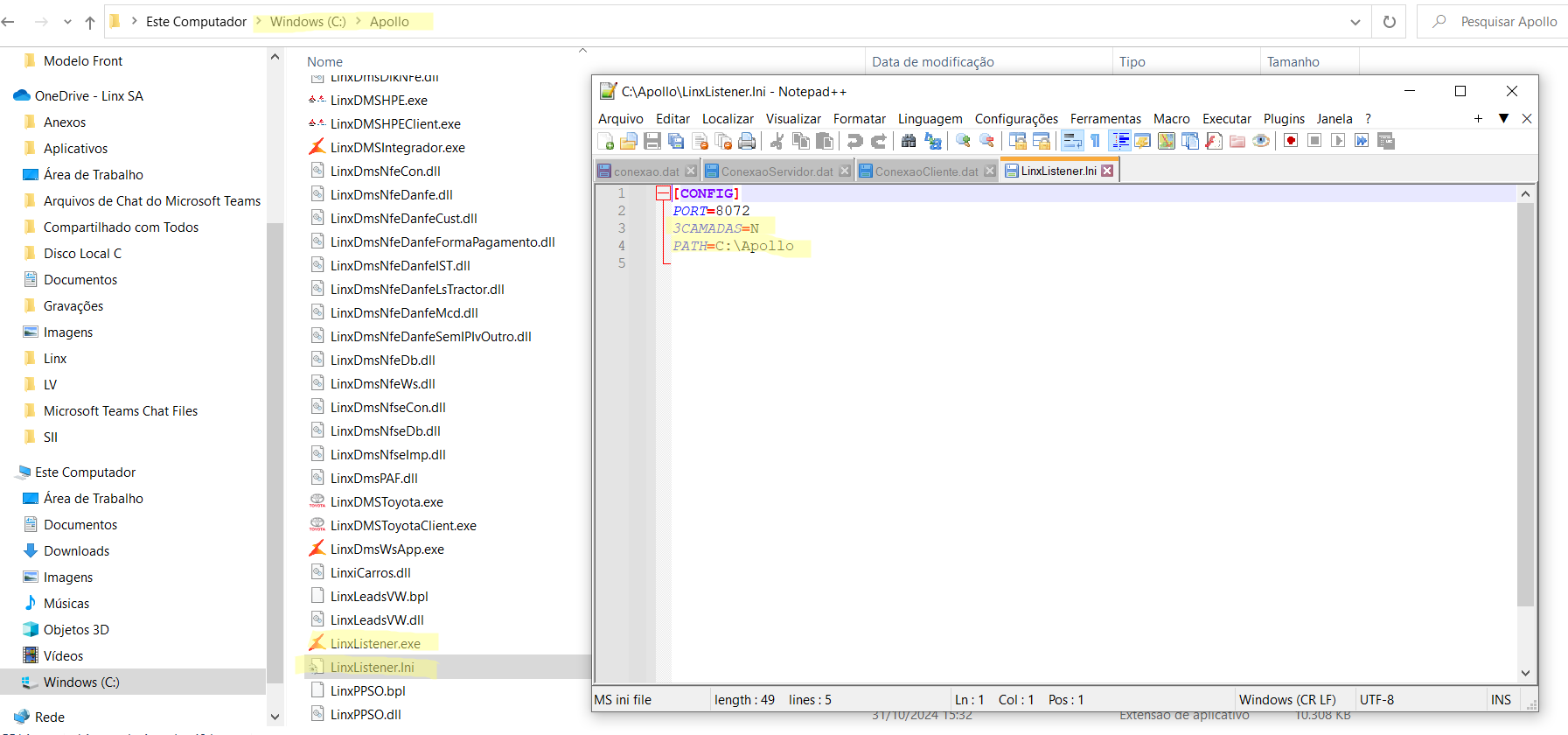The width and height of the screenshot is (1568, 735).
Task: Start macro recording with red dot icon
Action: 1291,141
